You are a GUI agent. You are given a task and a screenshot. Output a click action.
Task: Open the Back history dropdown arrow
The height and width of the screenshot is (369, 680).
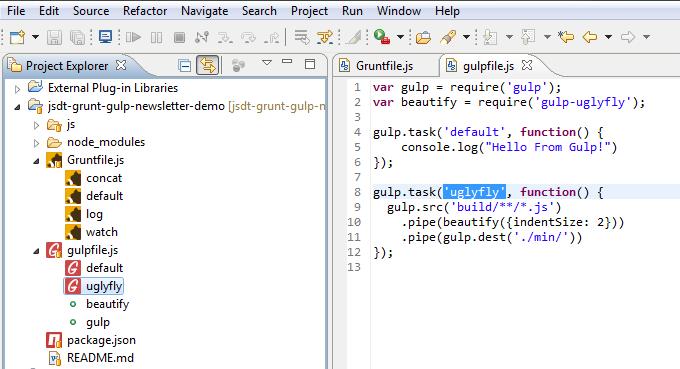pyautogui.click(x=608, y=37)
